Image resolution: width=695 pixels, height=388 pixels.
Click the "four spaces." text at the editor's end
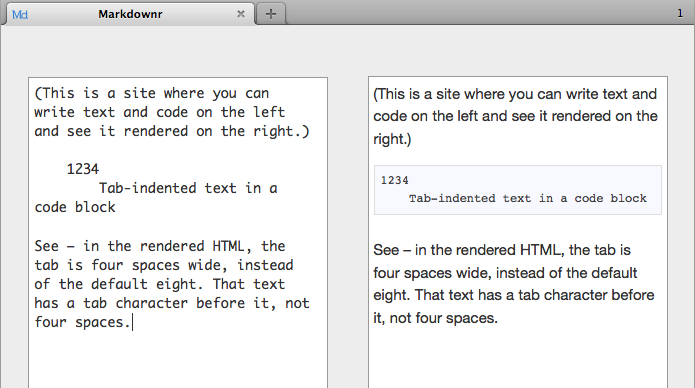click(x=82, y=322)
